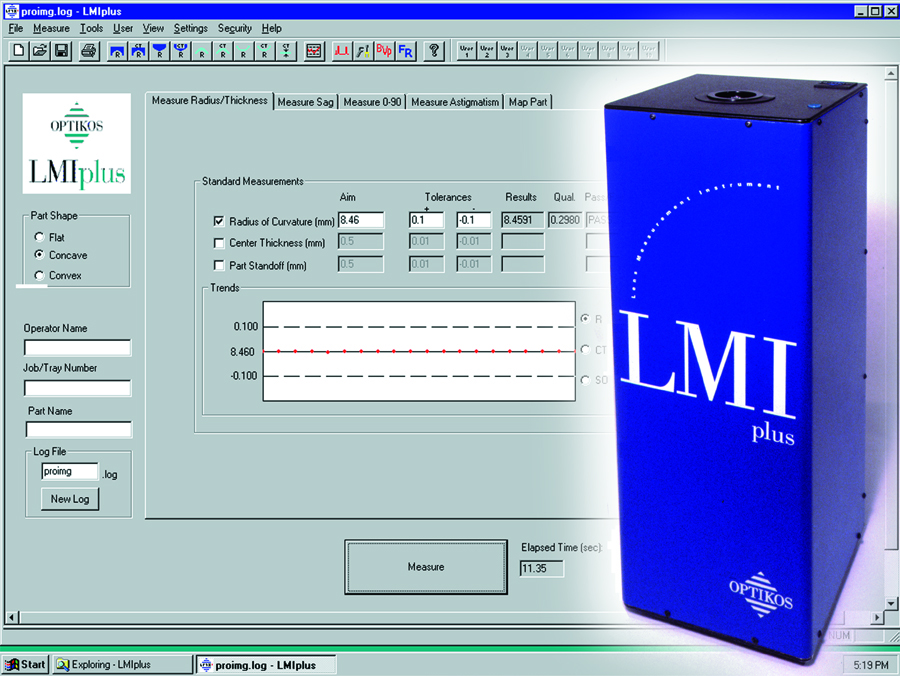This screenshot has width=900, height=676.
Task: Switch to the Map Part tab
Action: point(528,102)
